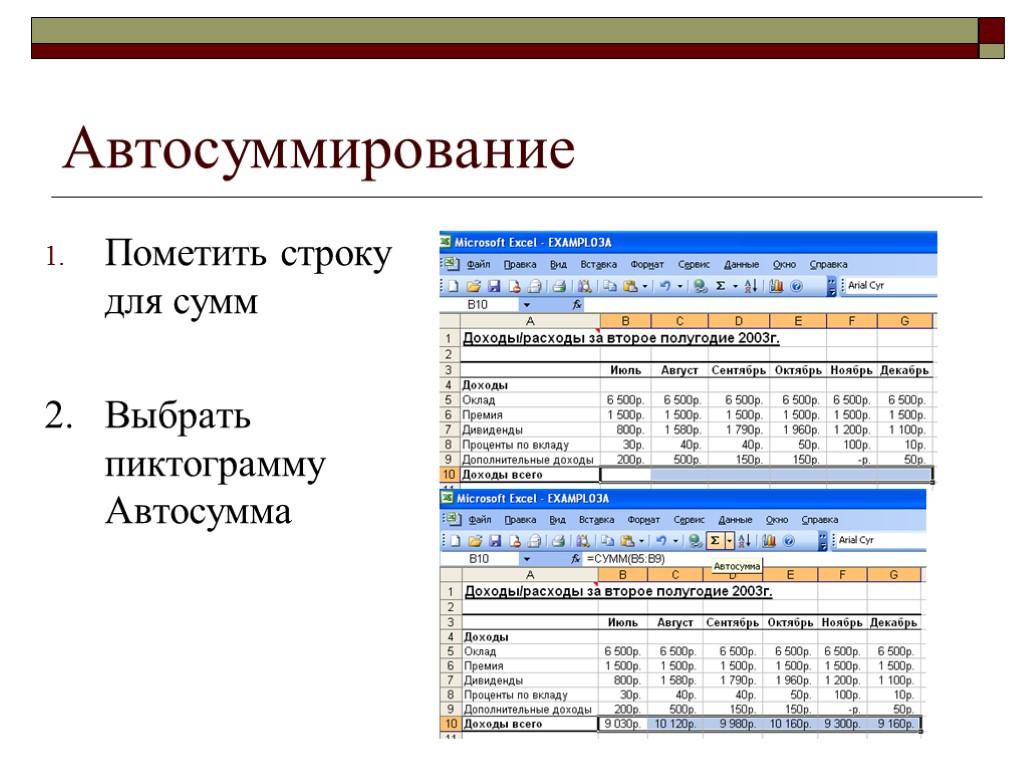The height and width of the screenshot is (768, 1024).
Task: Open the Данные menu in lower Excel window
Action: click(x=735, y=520)
